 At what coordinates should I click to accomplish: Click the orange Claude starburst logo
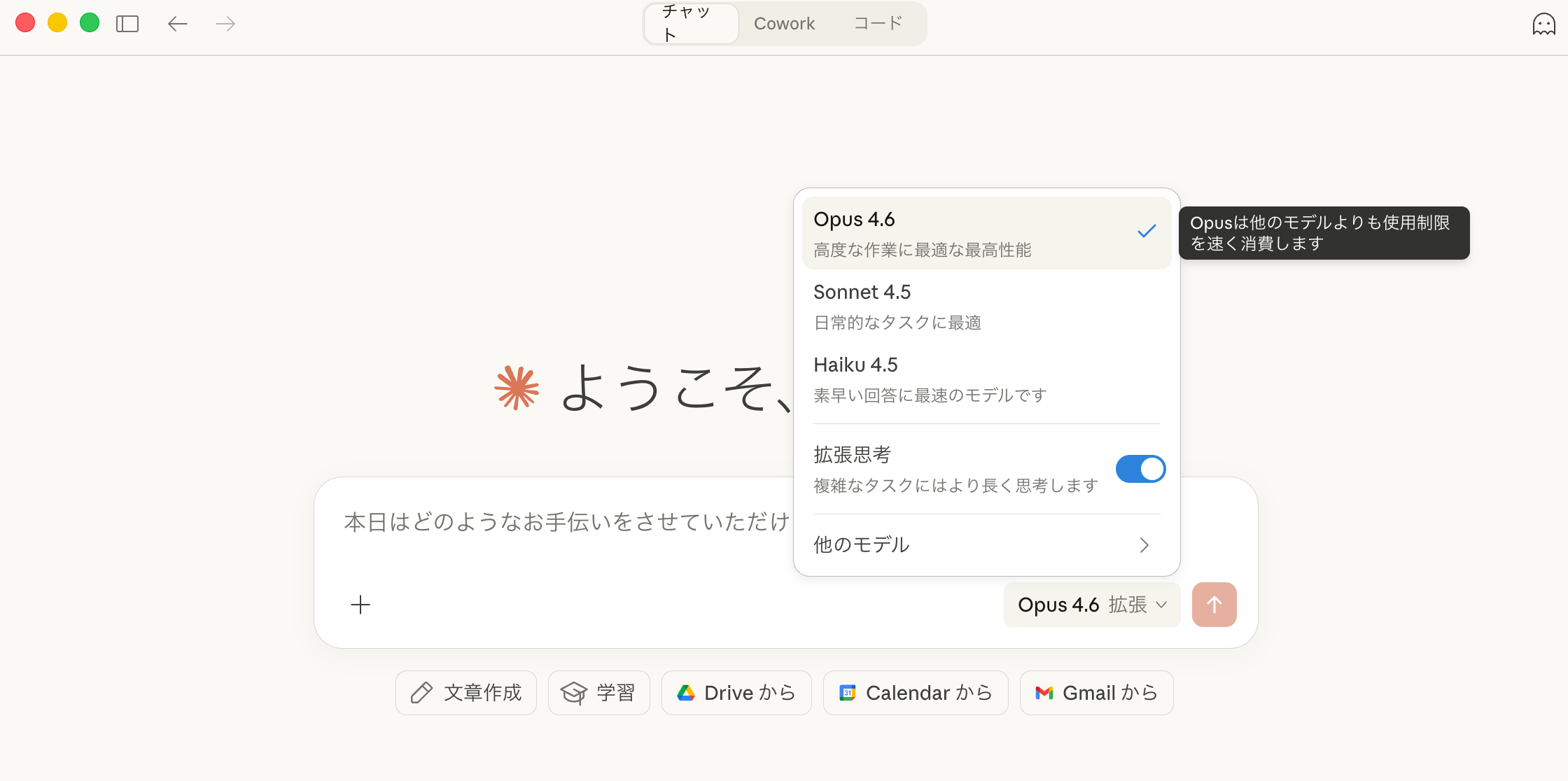click(517, 387)
